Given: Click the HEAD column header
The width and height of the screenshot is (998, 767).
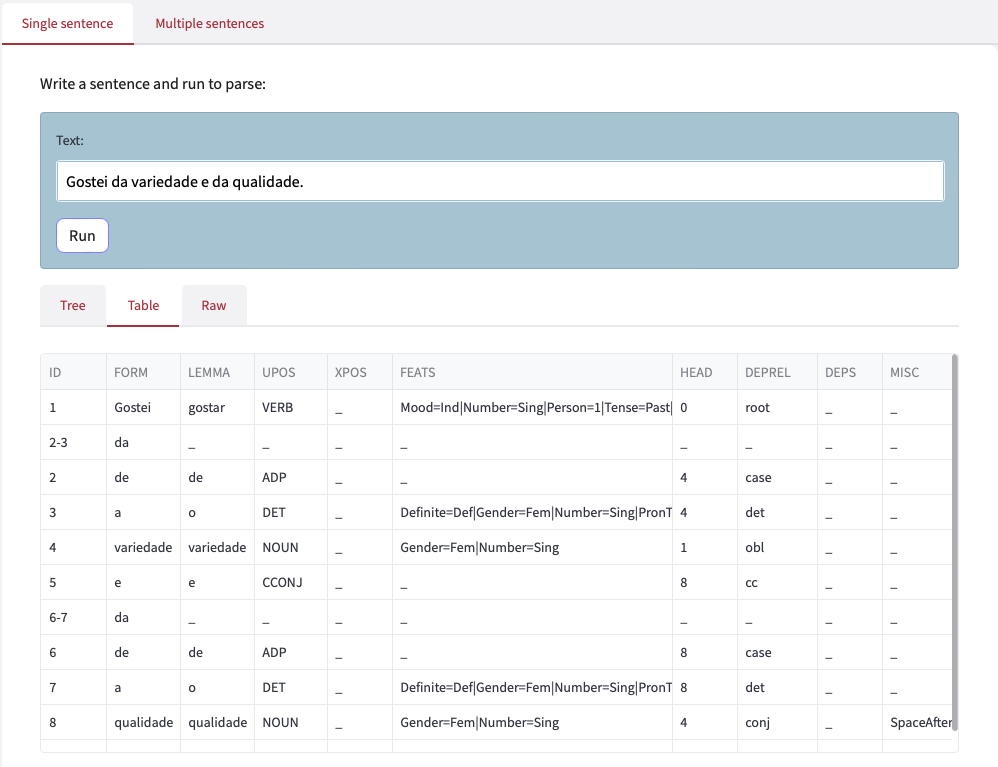Looking at the screenshot, I should tap(696, 372).
